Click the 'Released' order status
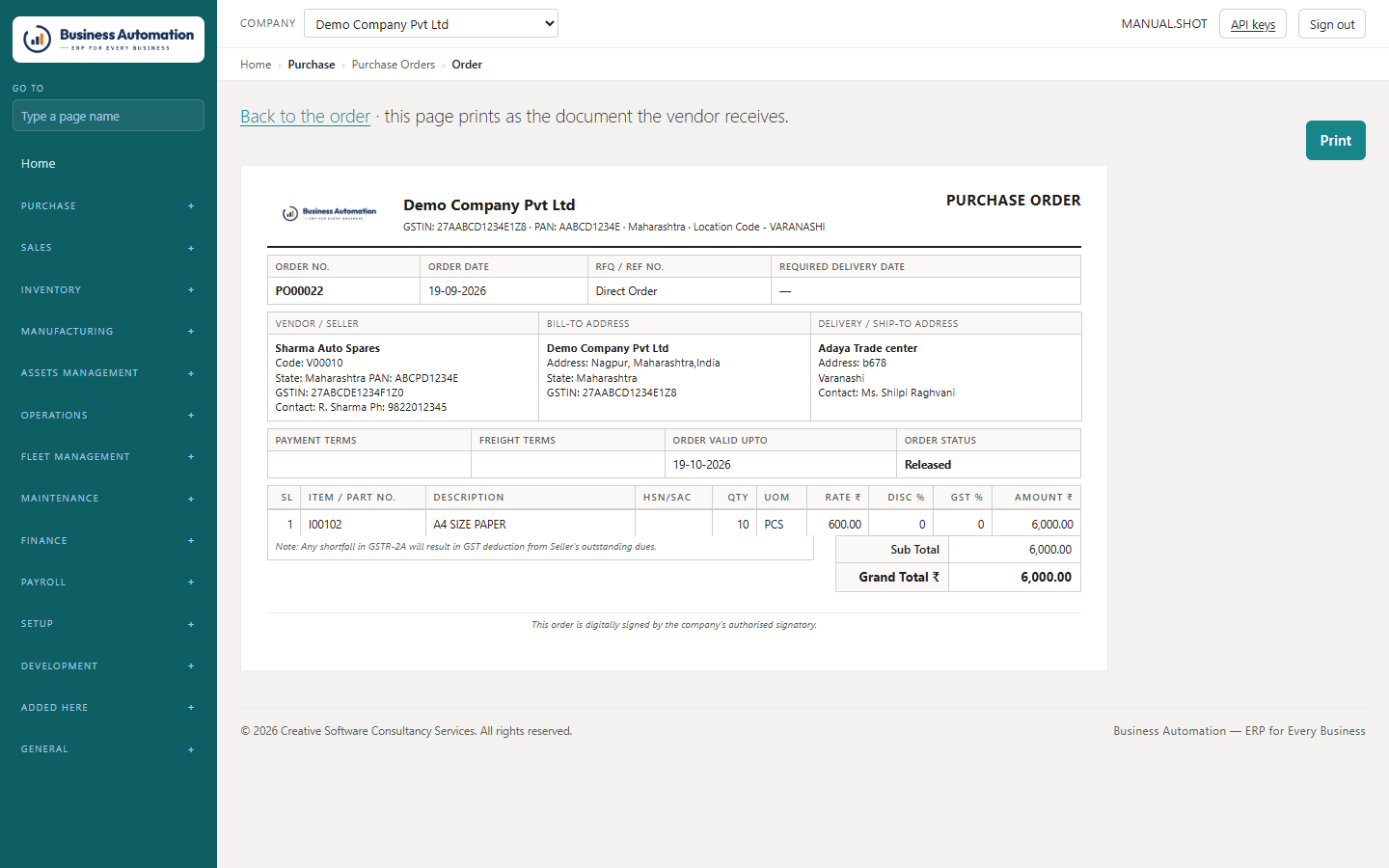 point(928,465)
